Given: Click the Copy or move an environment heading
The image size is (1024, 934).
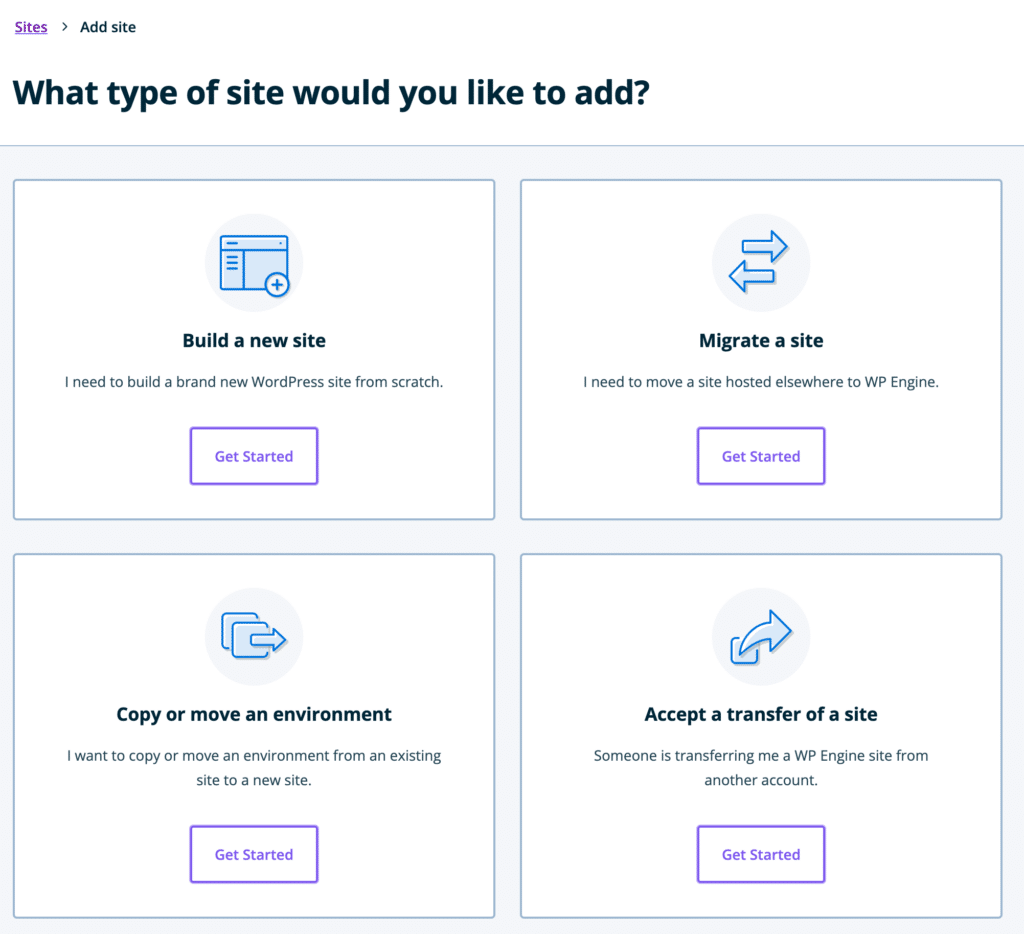Looking at the screenshot, I should pyautogui.click(x=254, y=714).
